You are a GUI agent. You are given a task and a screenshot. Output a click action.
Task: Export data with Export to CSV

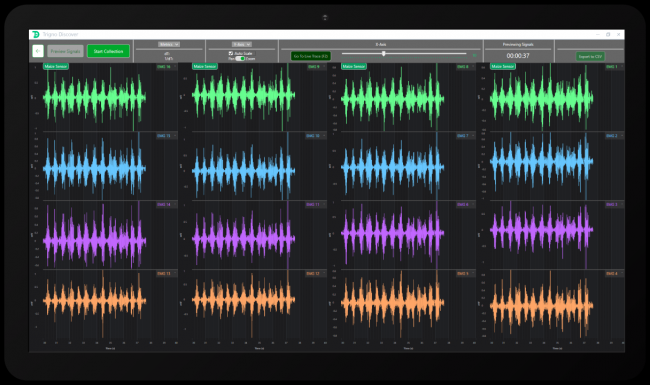pos(590,56)
